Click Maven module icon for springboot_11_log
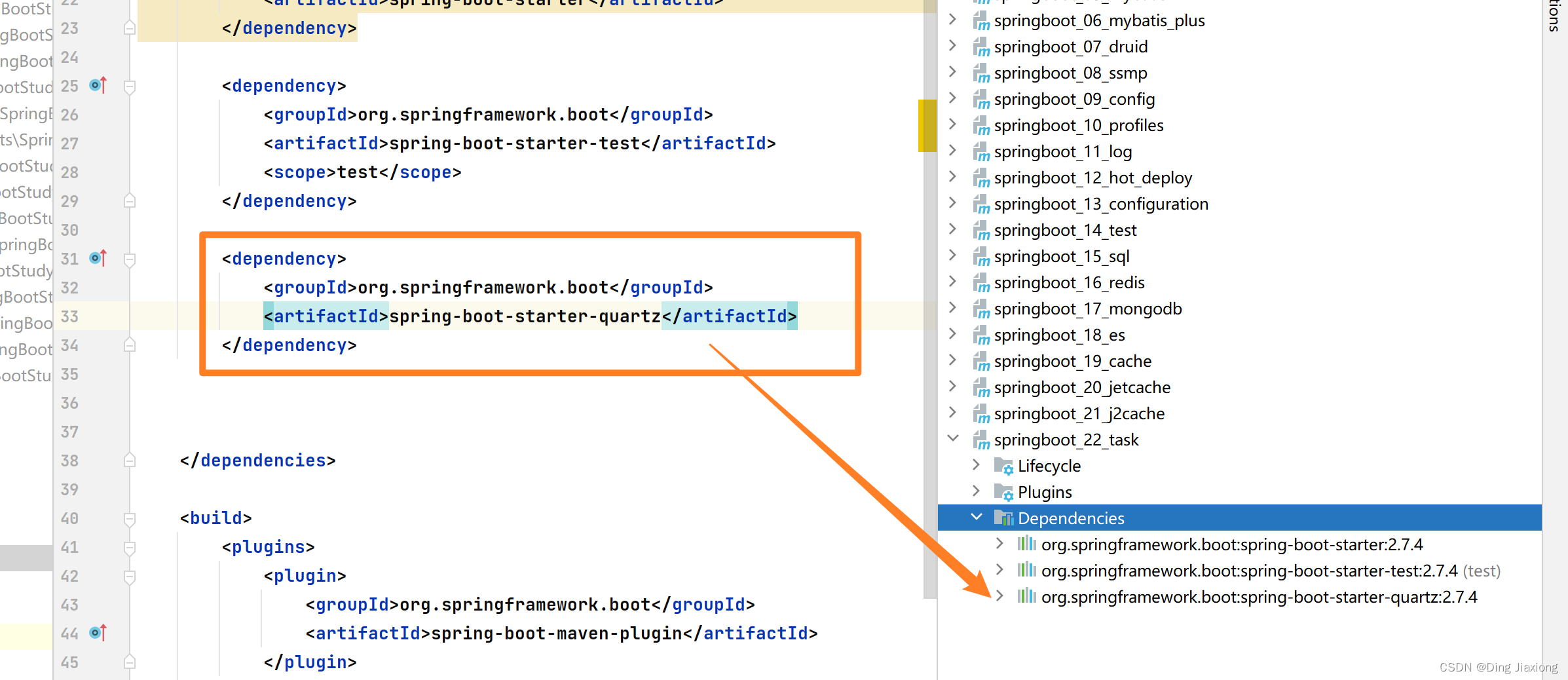 (x=981, y=152)
